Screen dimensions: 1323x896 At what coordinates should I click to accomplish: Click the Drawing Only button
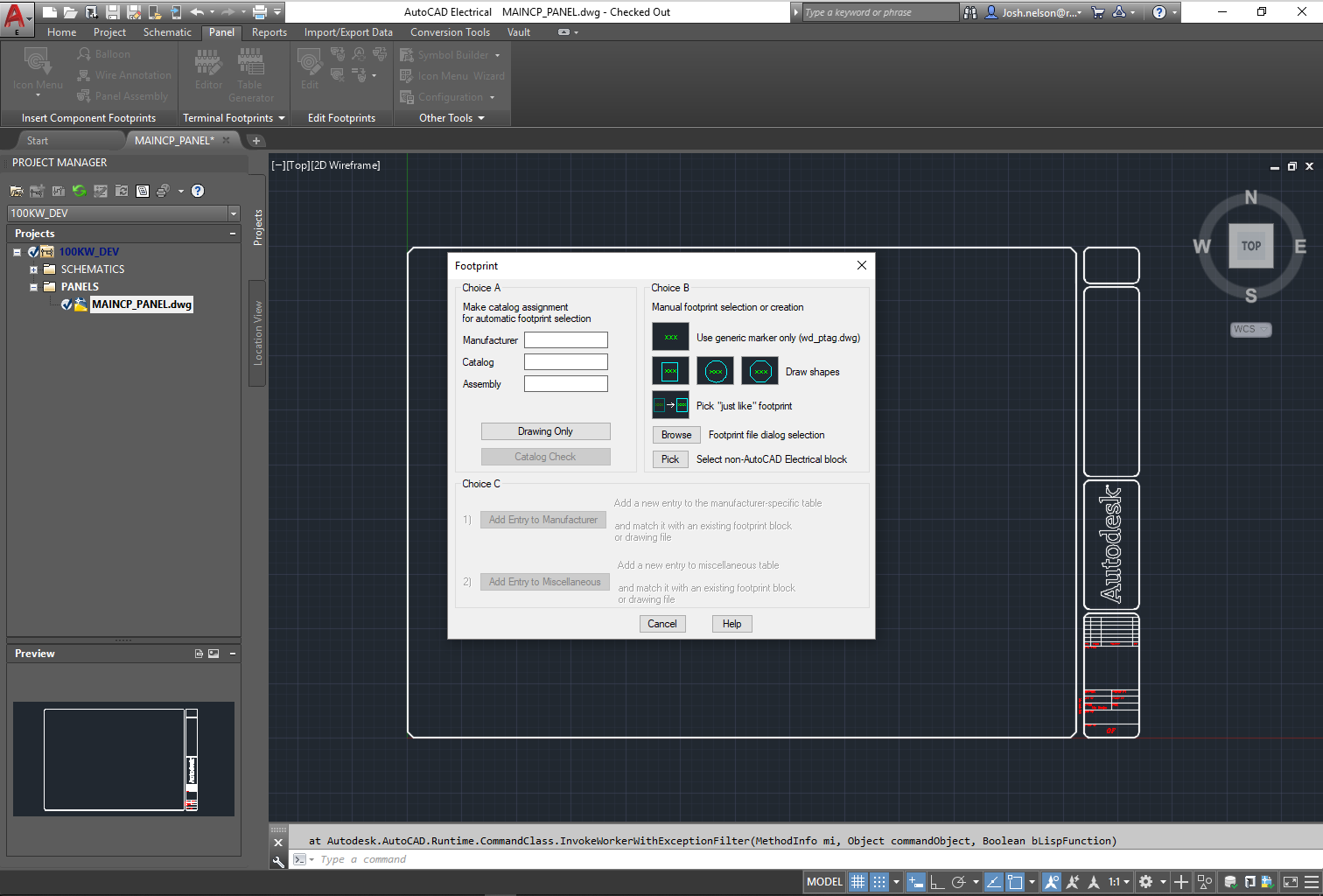pyautogui.click(x=545, y=430)
